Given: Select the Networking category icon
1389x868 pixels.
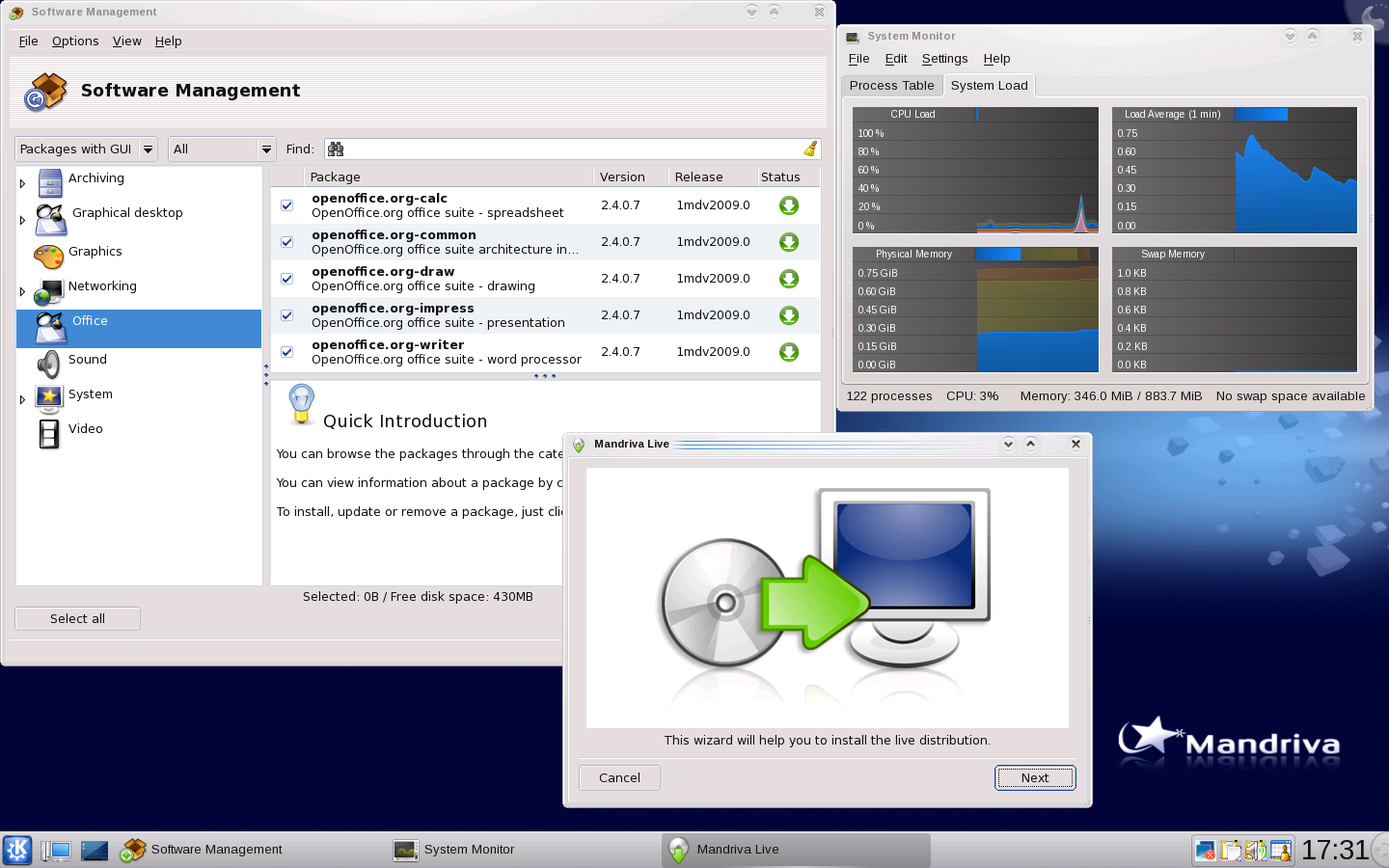Looking at the screenshot, I should [48, 291].
